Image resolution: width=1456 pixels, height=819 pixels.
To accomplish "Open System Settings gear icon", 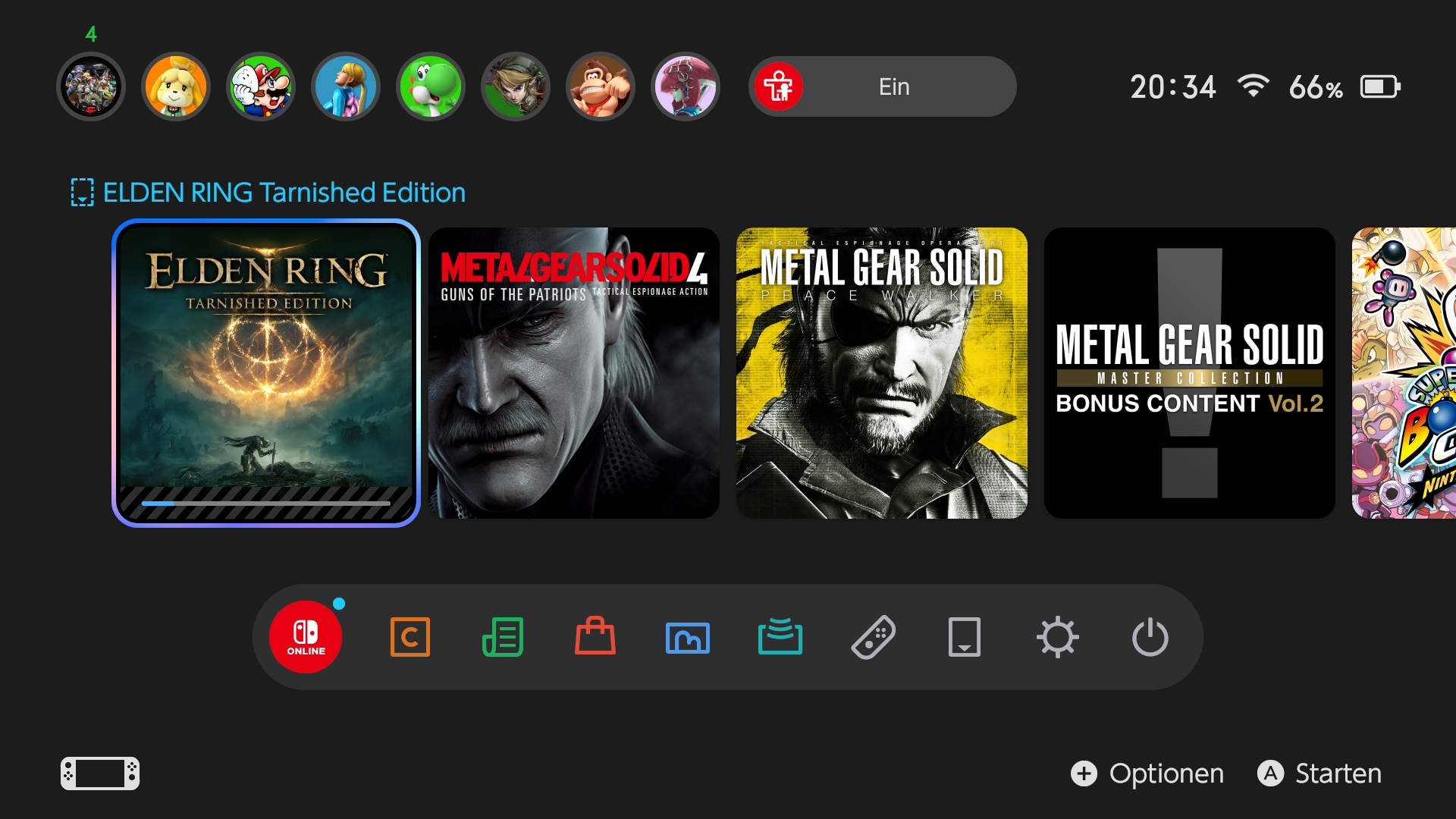I will click(x=1058, y=637).
